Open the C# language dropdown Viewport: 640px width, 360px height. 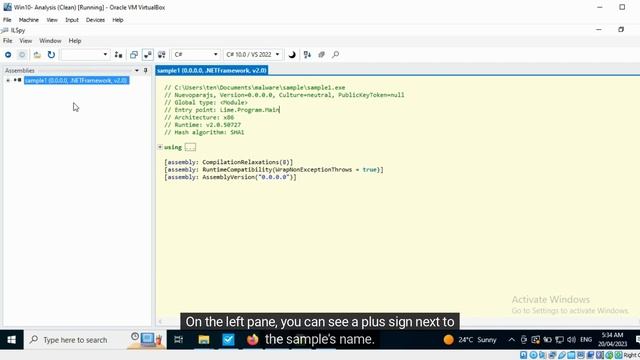coord(196,55)
